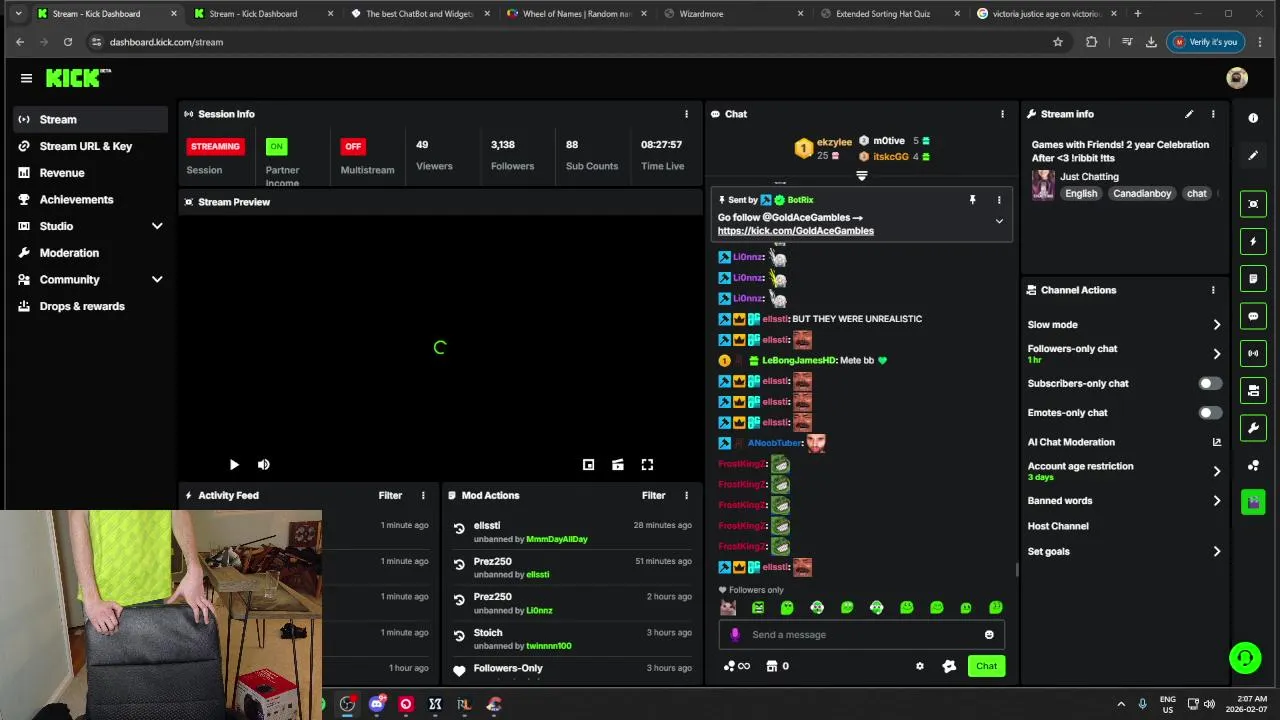Viewport: 1280px width, 720px height.
Task: Mute the stream preview volume
Action: (264, 465)
